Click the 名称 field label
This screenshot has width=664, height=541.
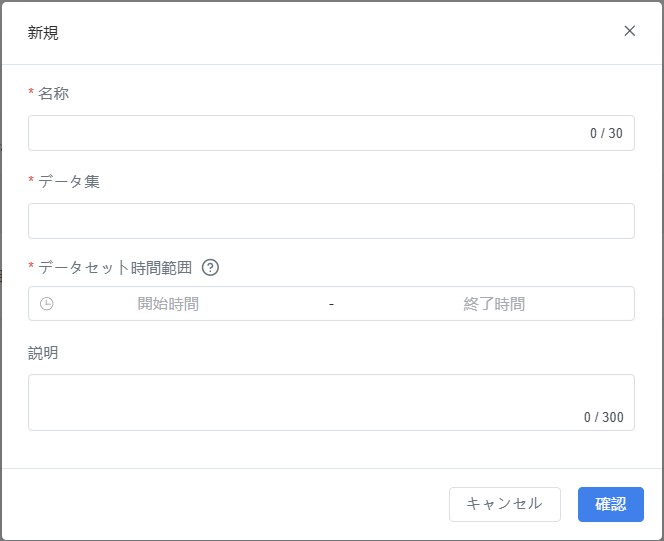tap(54, 94)
